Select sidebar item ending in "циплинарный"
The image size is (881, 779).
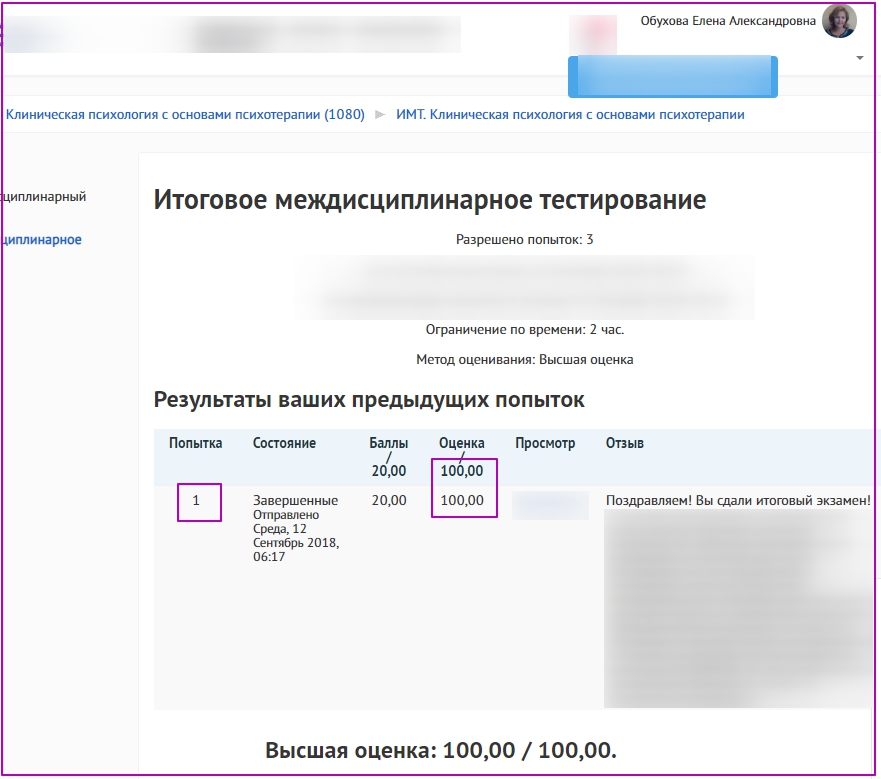click(x=43, y=197)
